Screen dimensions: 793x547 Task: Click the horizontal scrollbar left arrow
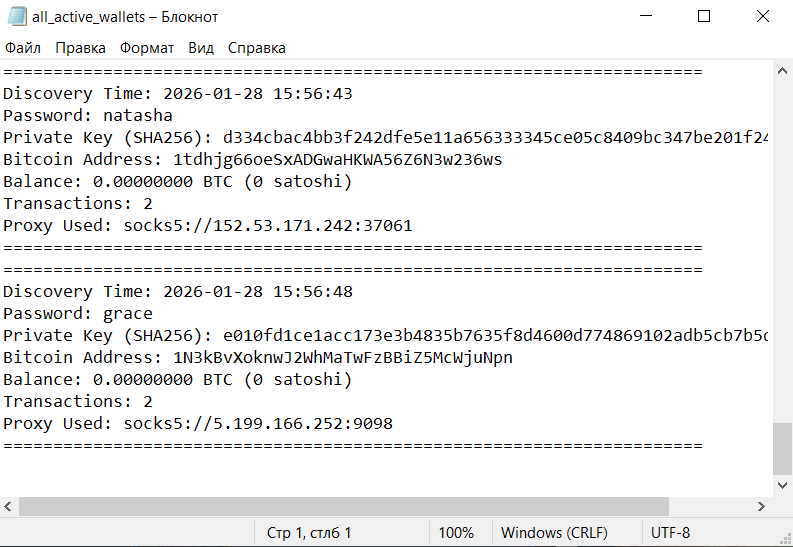pyautogui.click(x=9, y=507)
